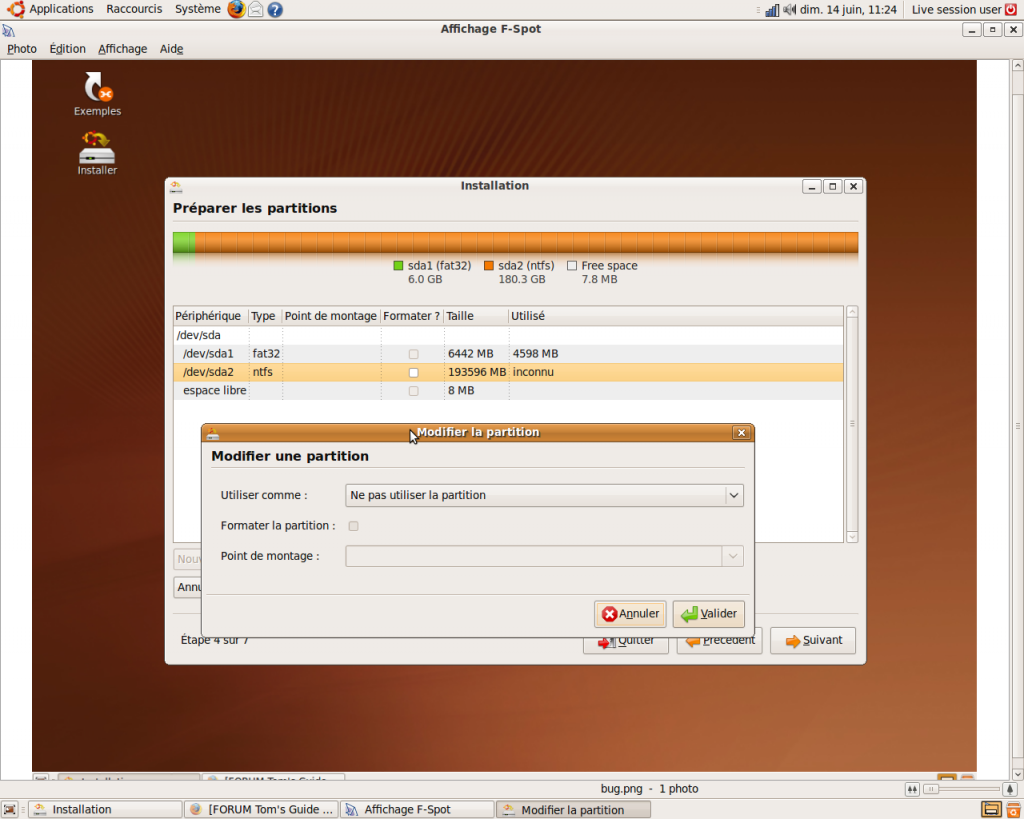Switch to Installation in the taskbar

107,810
